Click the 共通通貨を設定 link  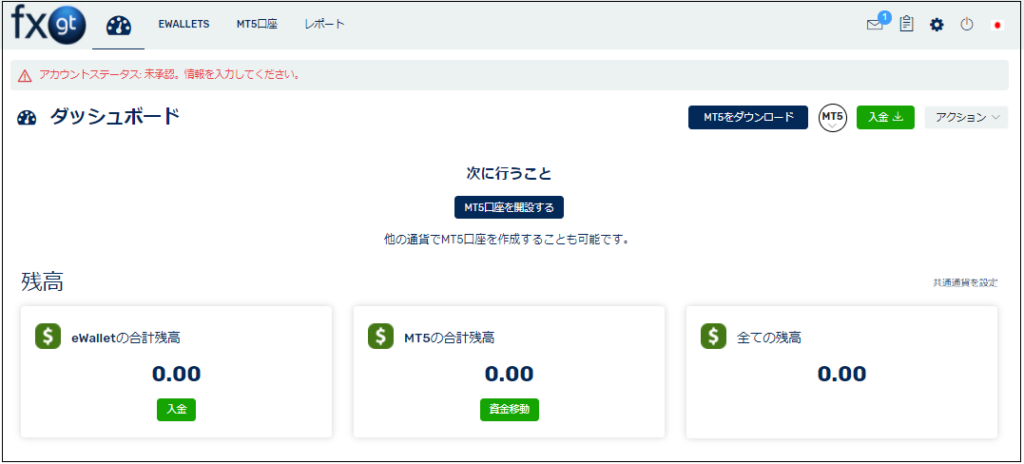tap(964, 283)
